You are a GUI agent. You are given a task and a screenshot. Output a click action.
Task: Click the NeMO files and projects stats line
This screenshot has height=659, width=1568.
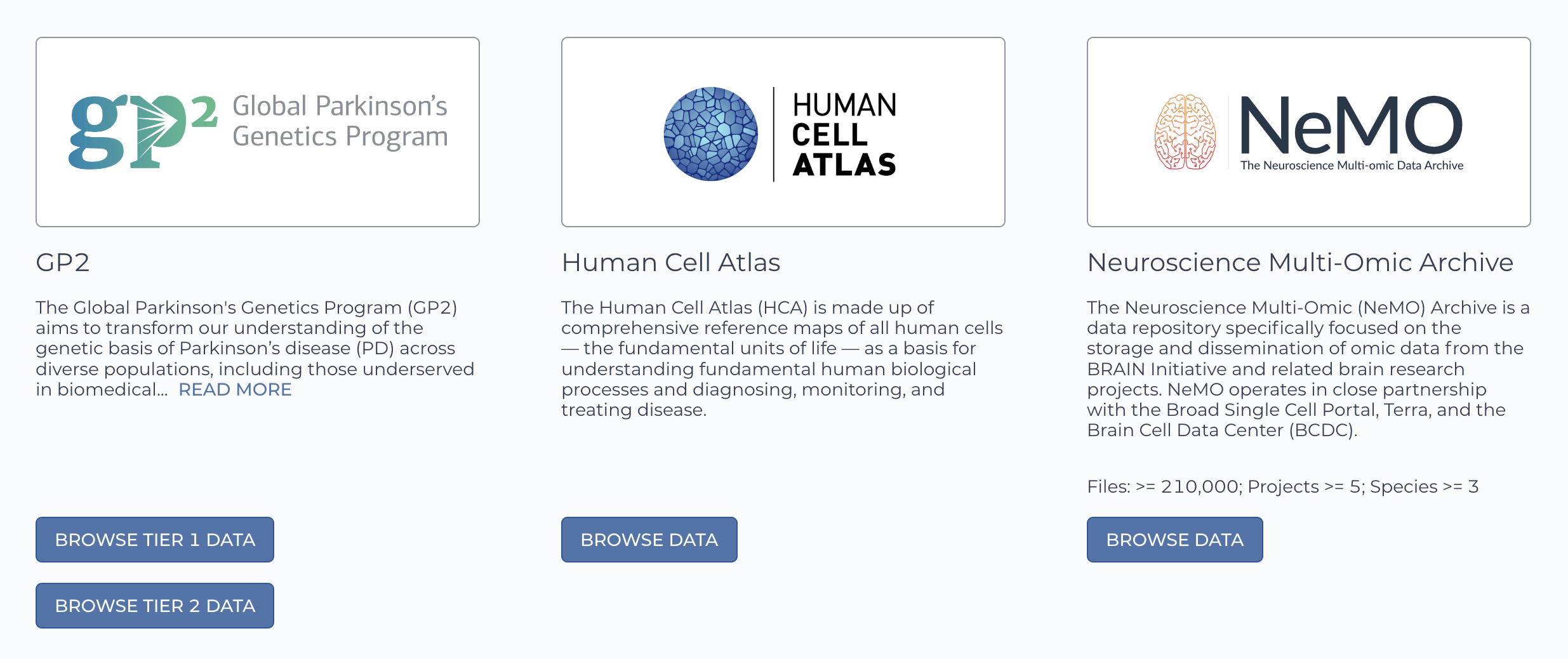[x=1282, y=486]
